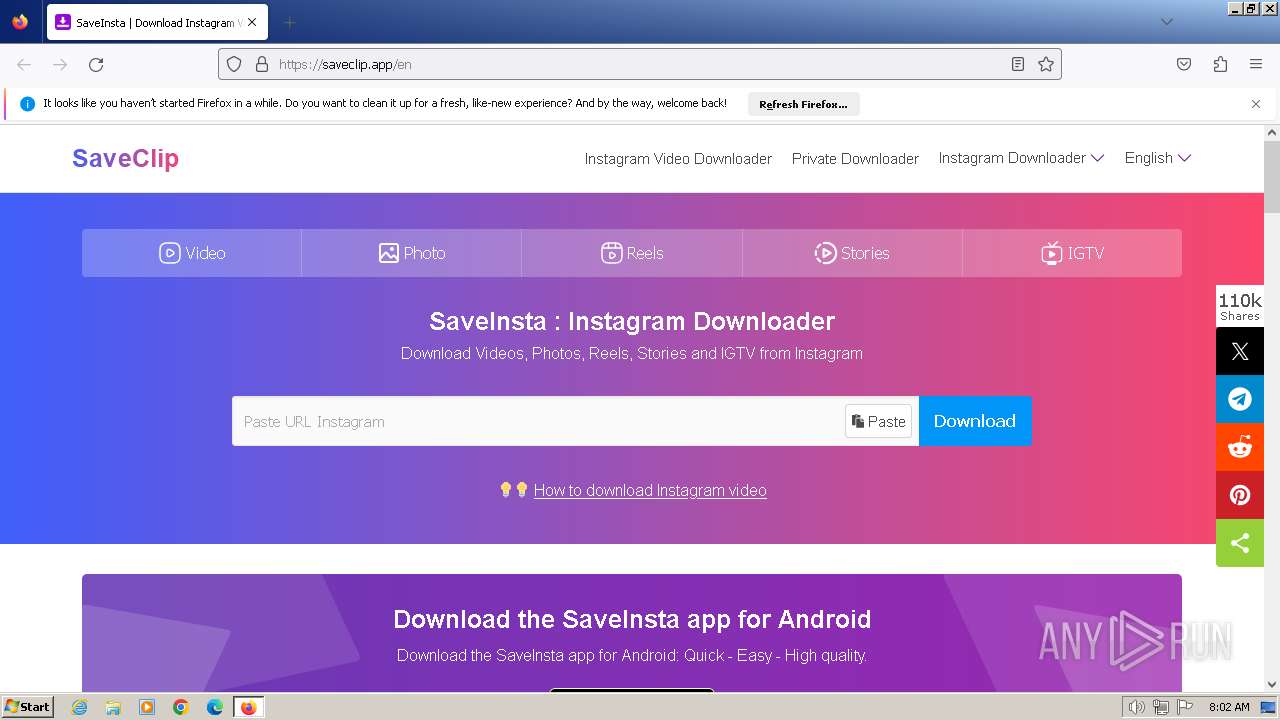The width and height of the screenshot is (1280, 720).
Task: Expand the Instagram Downloader dropdown menu
Action: (1021, 158)
